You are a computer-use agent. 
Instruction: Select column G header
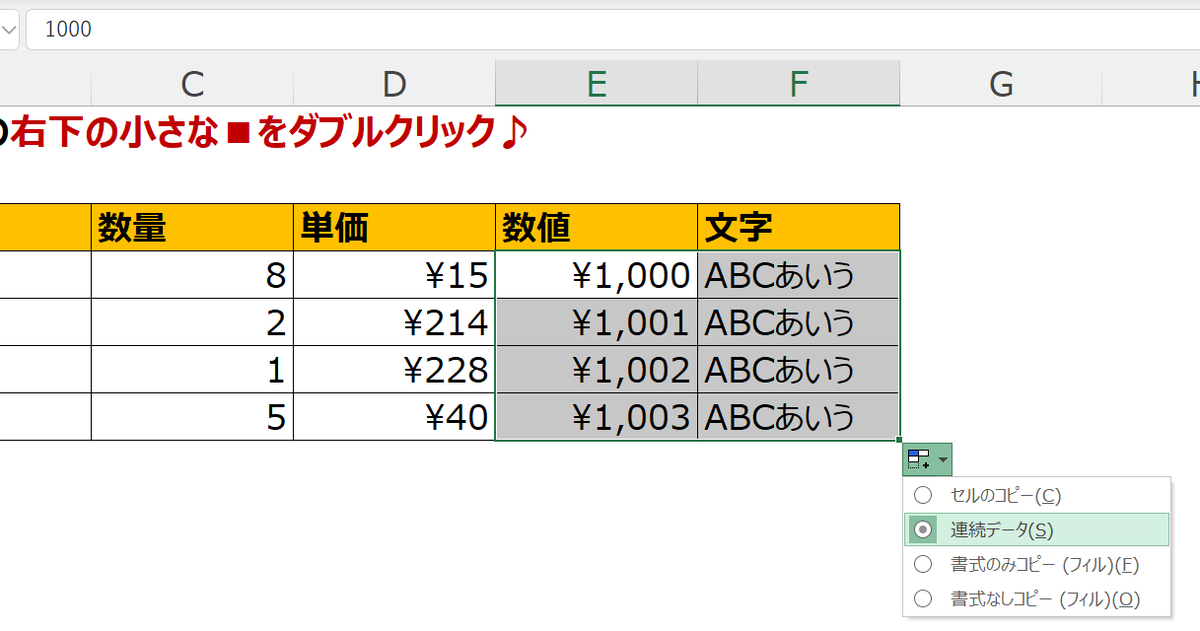(1000, 84)
